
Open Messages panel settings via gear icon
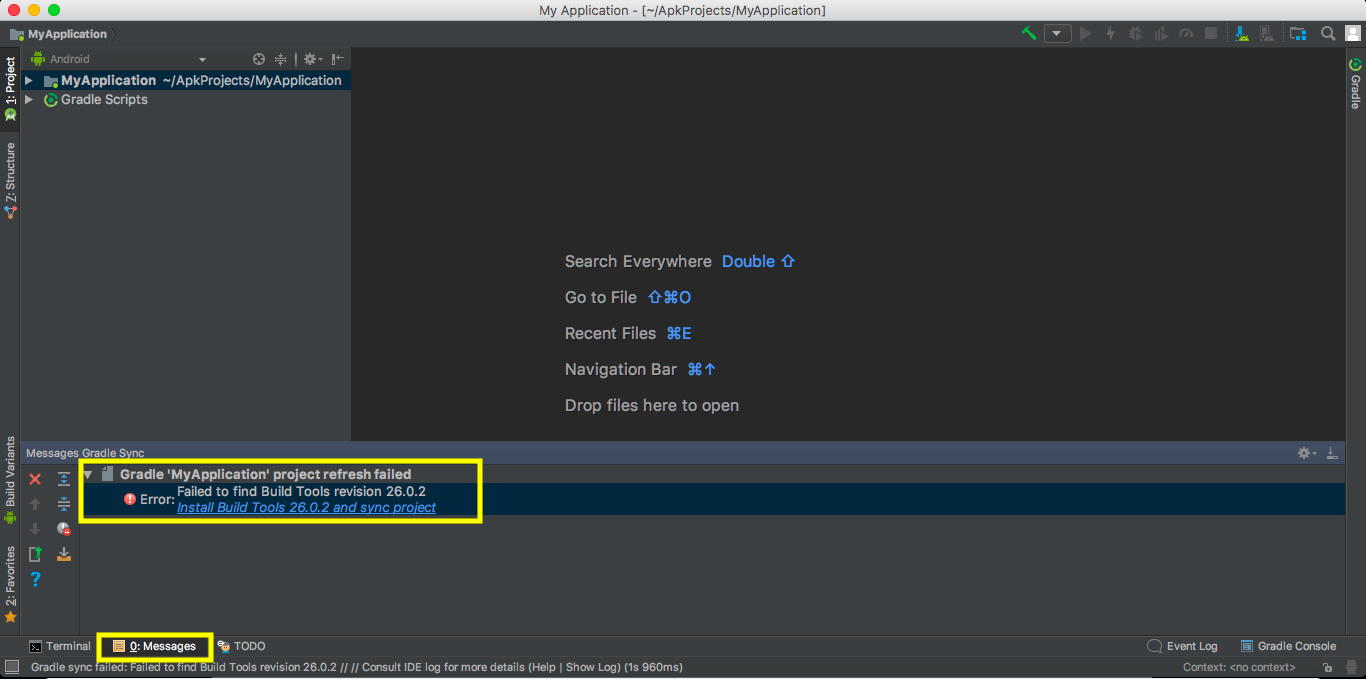1305,452
